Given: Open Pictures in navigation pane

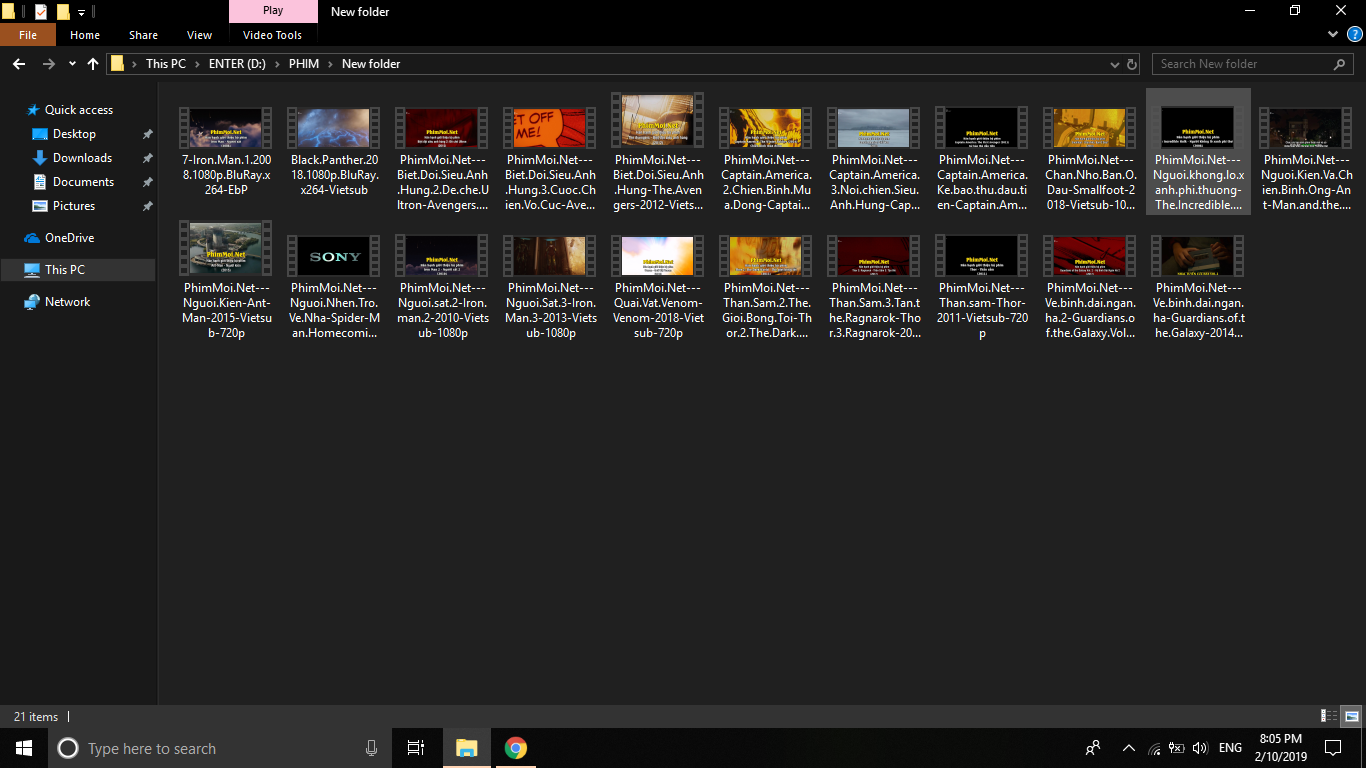Looking at the screenshot, I should tap(74, 206).
